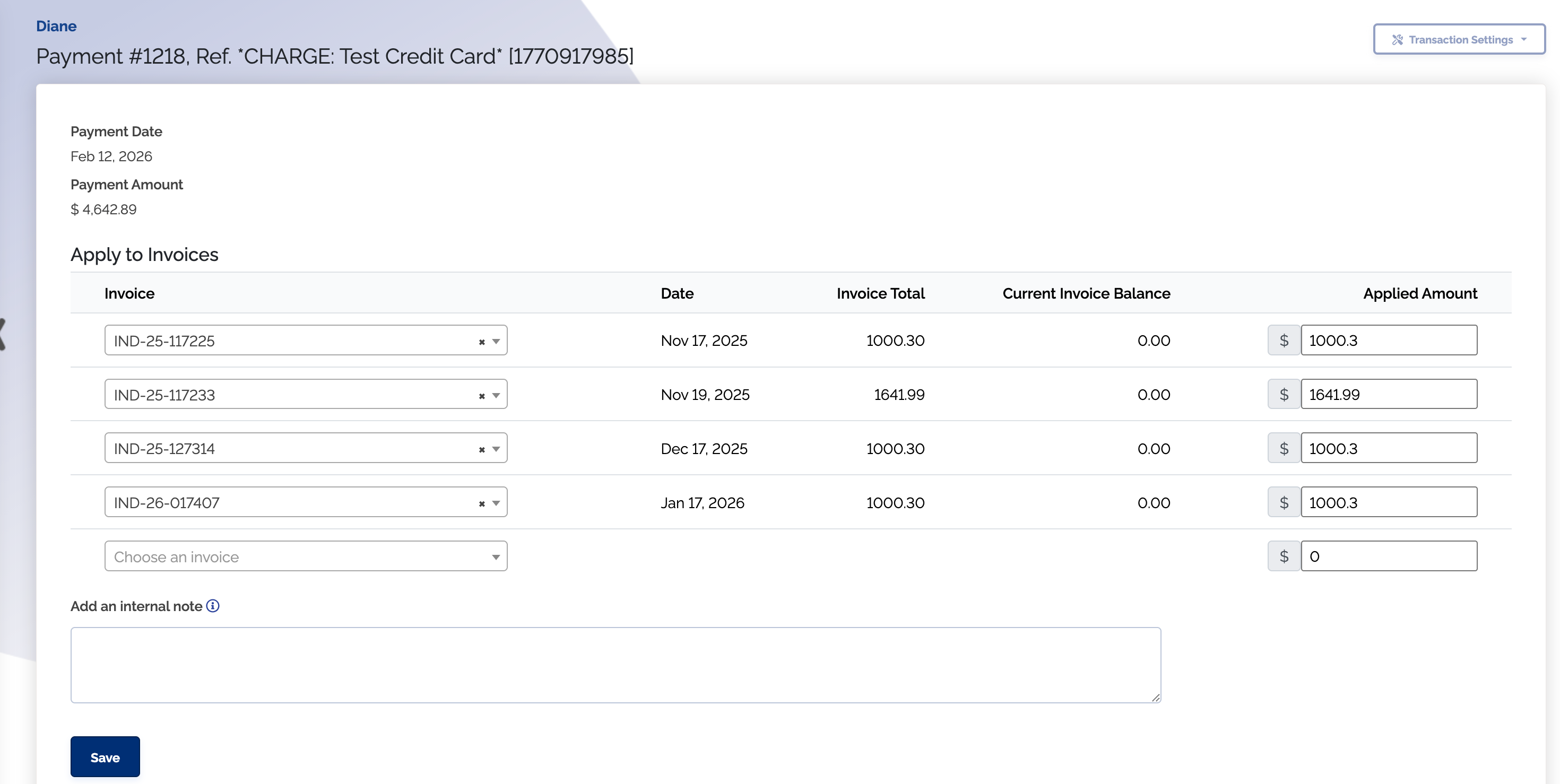
Task: Remove the IND-25-127314 invoice with x
Action: 481,450
